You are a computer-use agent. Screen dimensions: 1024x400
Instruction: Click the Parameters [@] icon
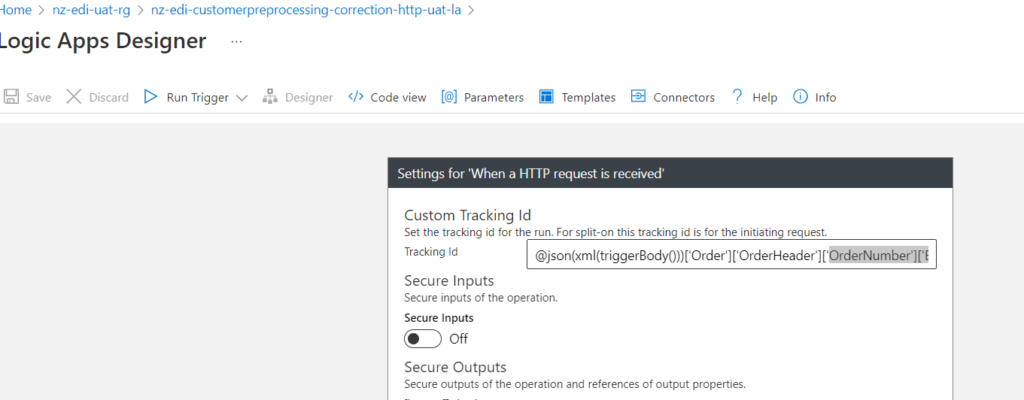(449, 97)
